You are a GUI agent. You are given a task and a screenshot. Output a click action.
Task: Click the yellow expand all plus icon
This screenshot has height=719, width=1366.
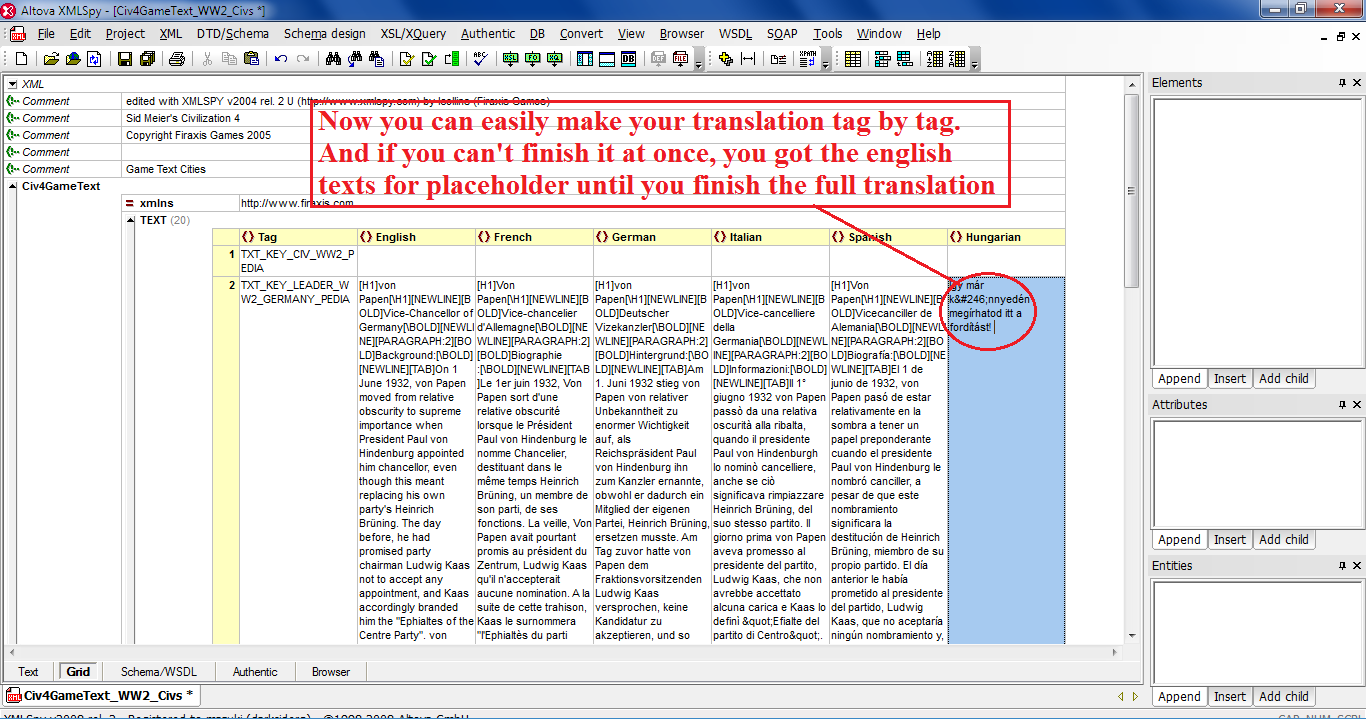(x=726, y=59)
